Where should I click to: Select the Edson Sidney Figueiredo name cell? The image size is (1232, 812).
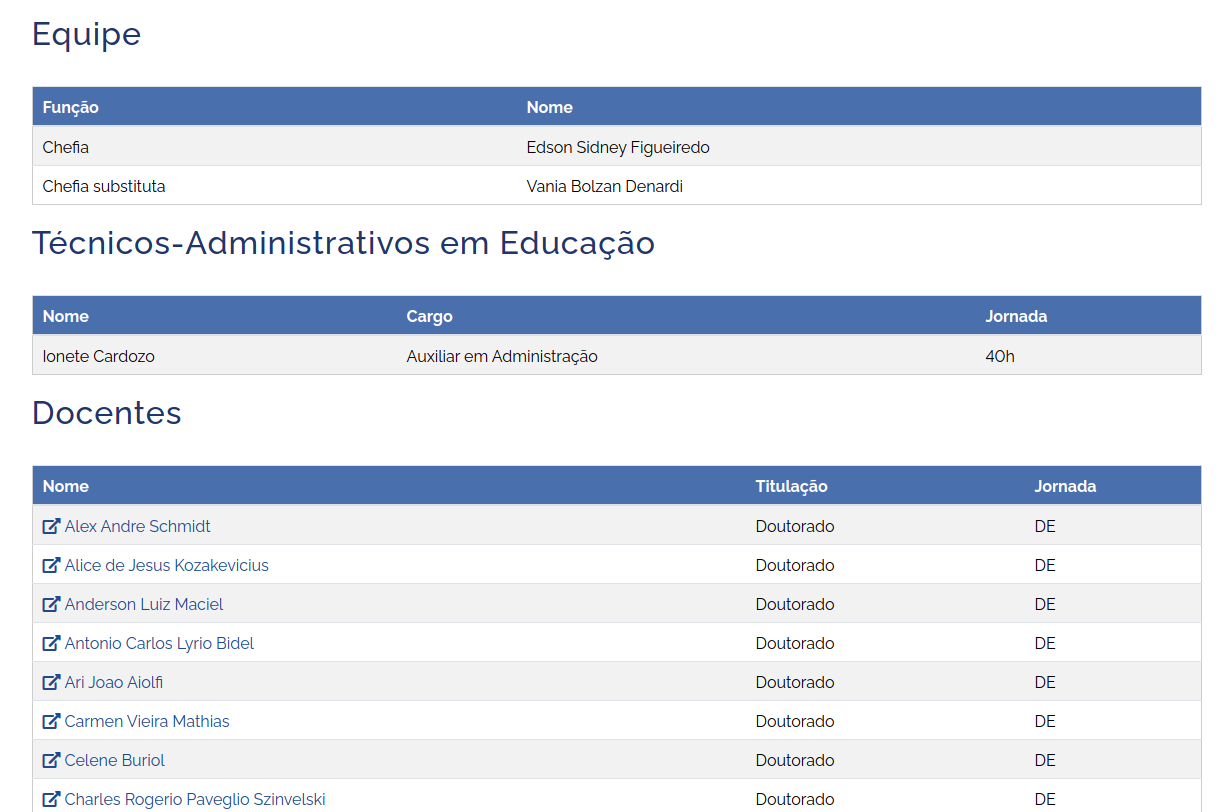click(617, 147)
